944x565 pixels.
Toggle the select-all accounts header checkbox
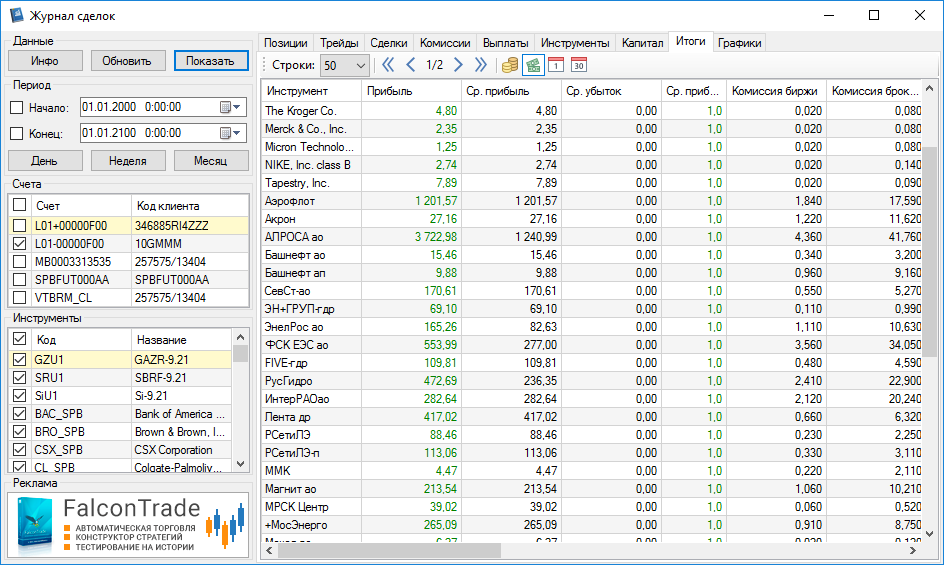coord(19,205)
